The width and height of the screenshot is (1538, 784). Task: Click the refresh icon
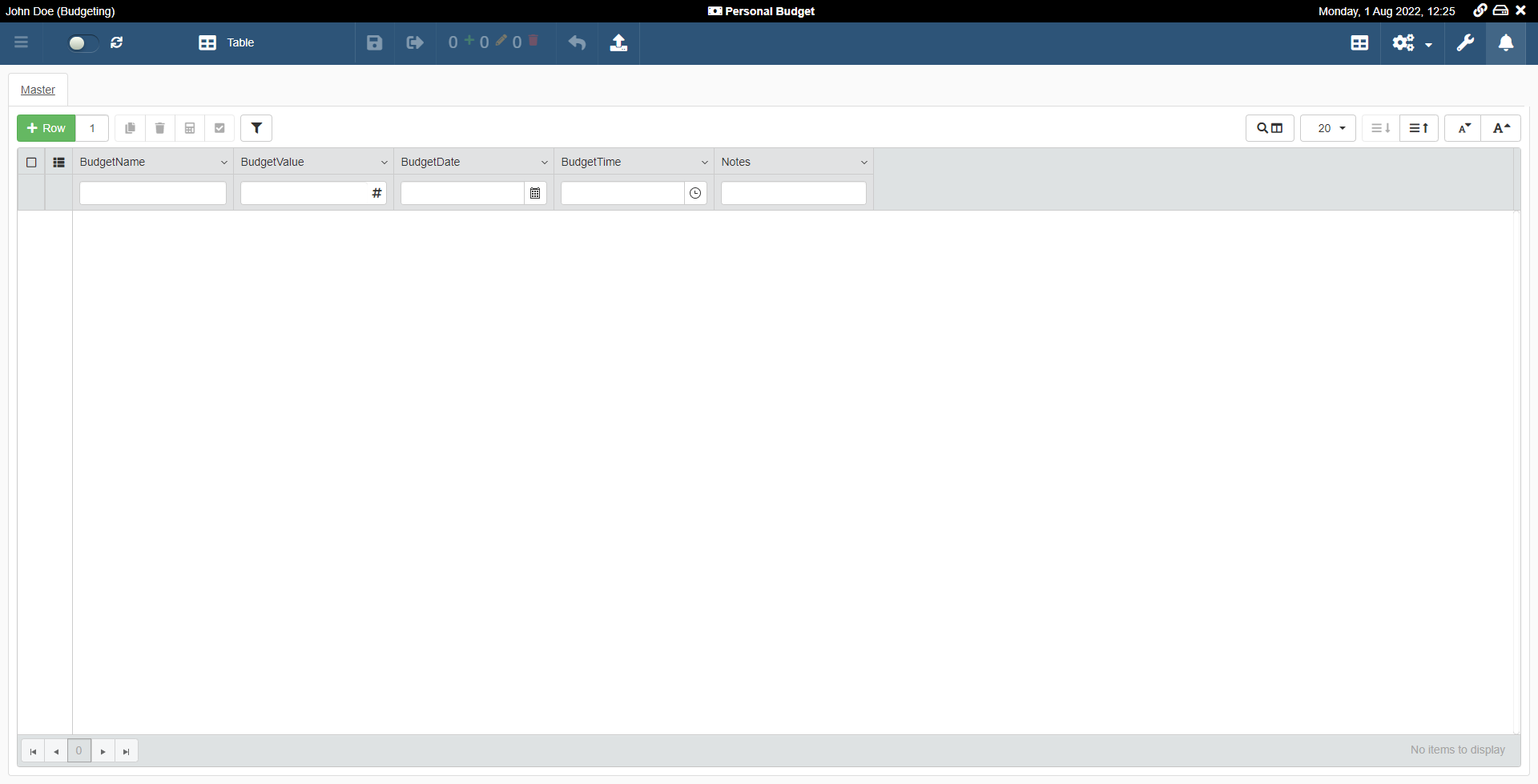coord(117,43)
